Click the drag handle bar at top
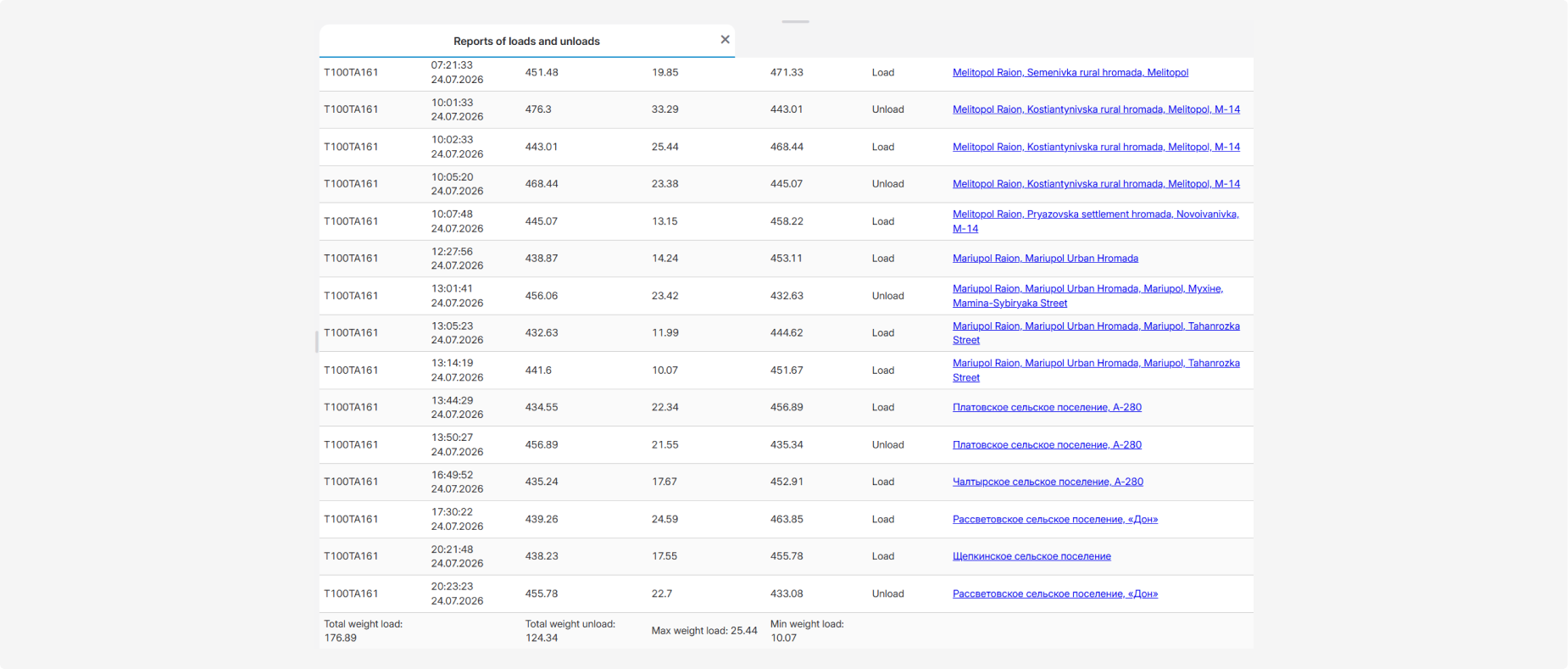The width and height of the screenshot is (1568, 669). click(795, 21)
